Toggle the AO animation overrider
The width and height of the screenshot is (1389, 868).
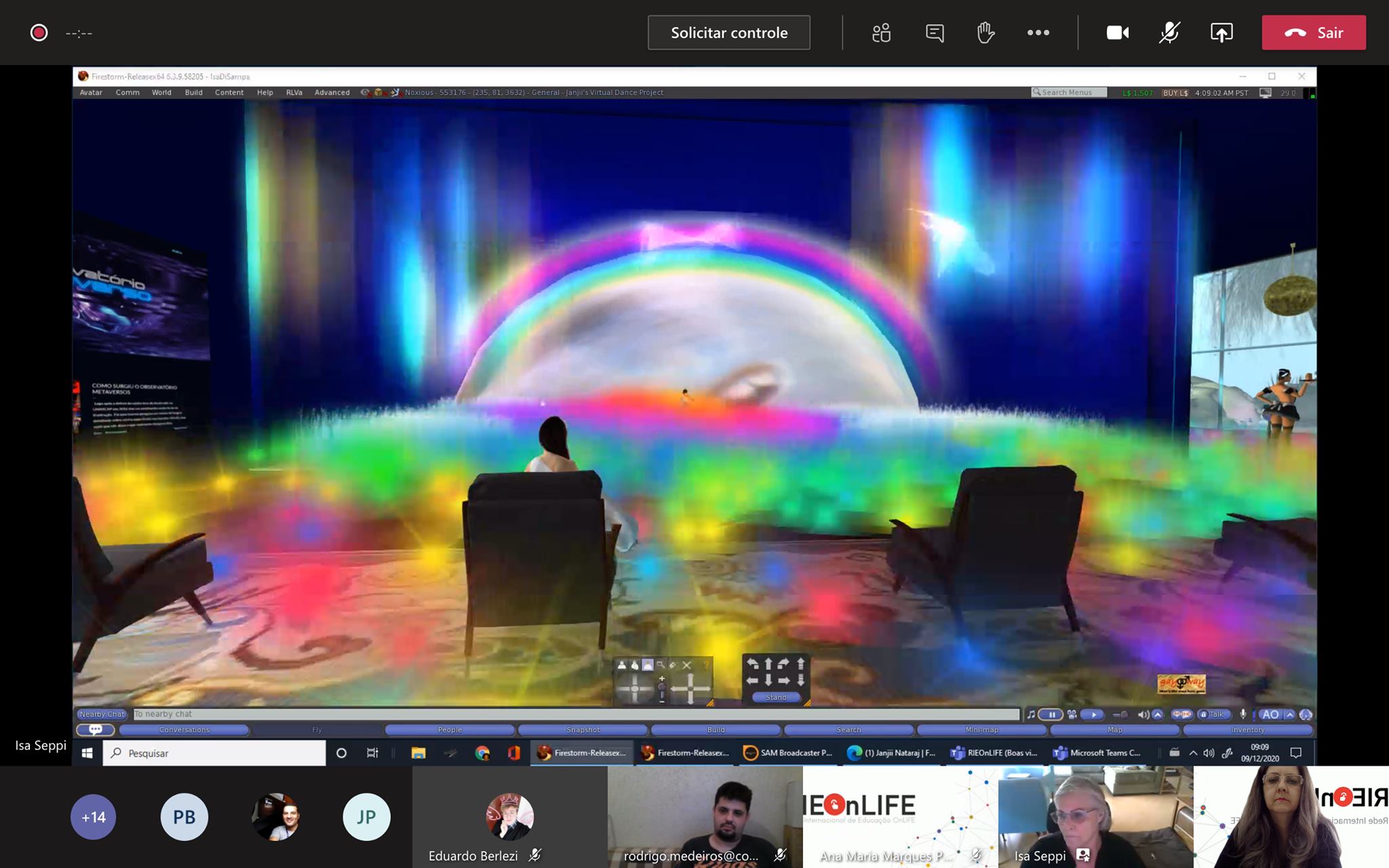(1270, 714)
